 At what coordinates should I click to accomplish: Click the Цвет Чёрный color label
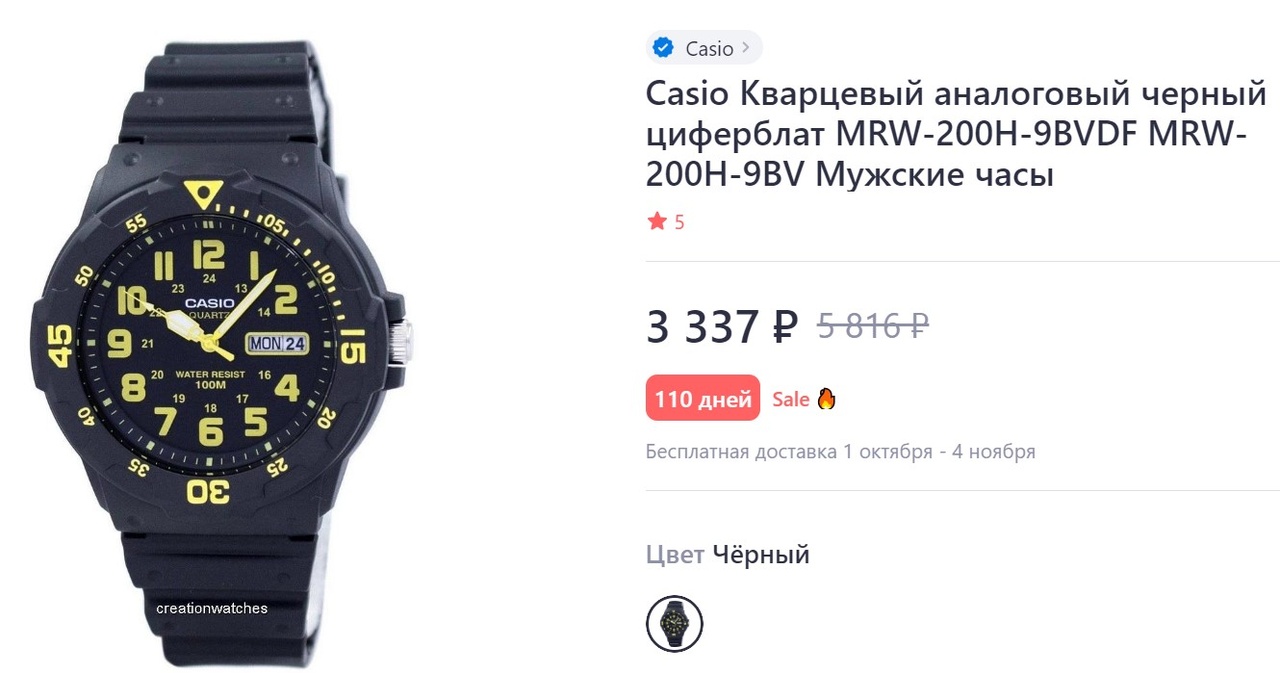728,554
